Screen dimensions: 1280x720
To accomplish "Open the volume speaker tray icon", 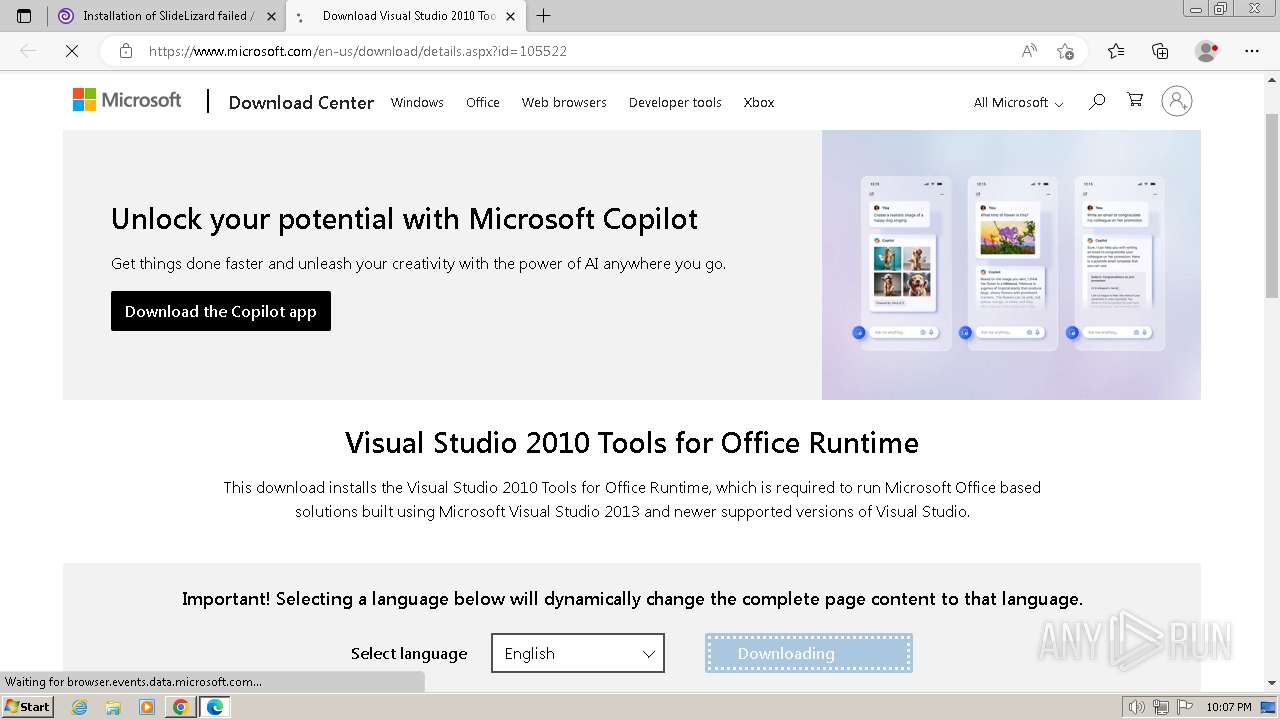I will coord(1137,707).
